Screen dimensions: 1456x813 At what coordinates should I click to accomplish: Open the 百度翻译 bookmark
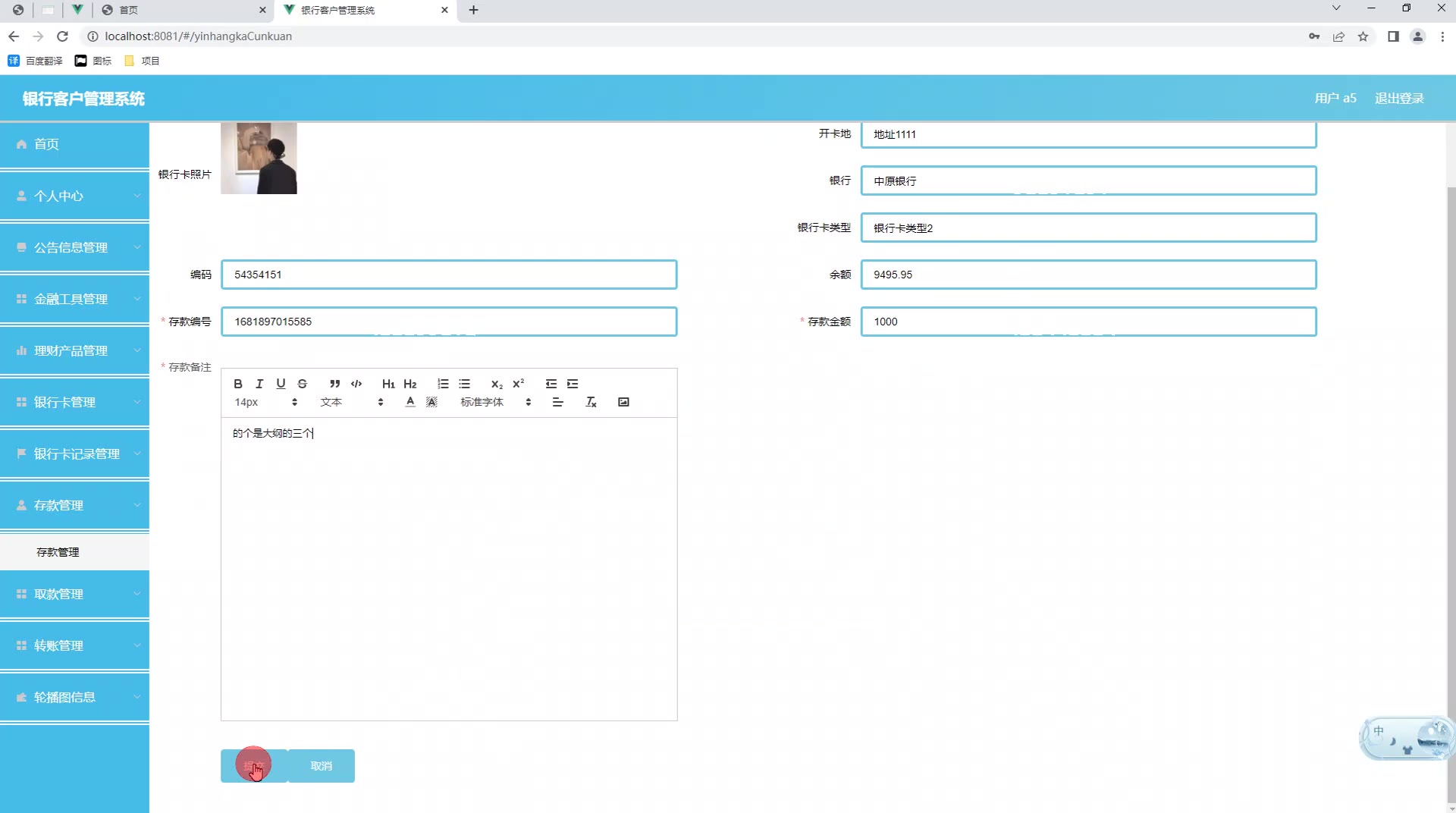point(35,61)
